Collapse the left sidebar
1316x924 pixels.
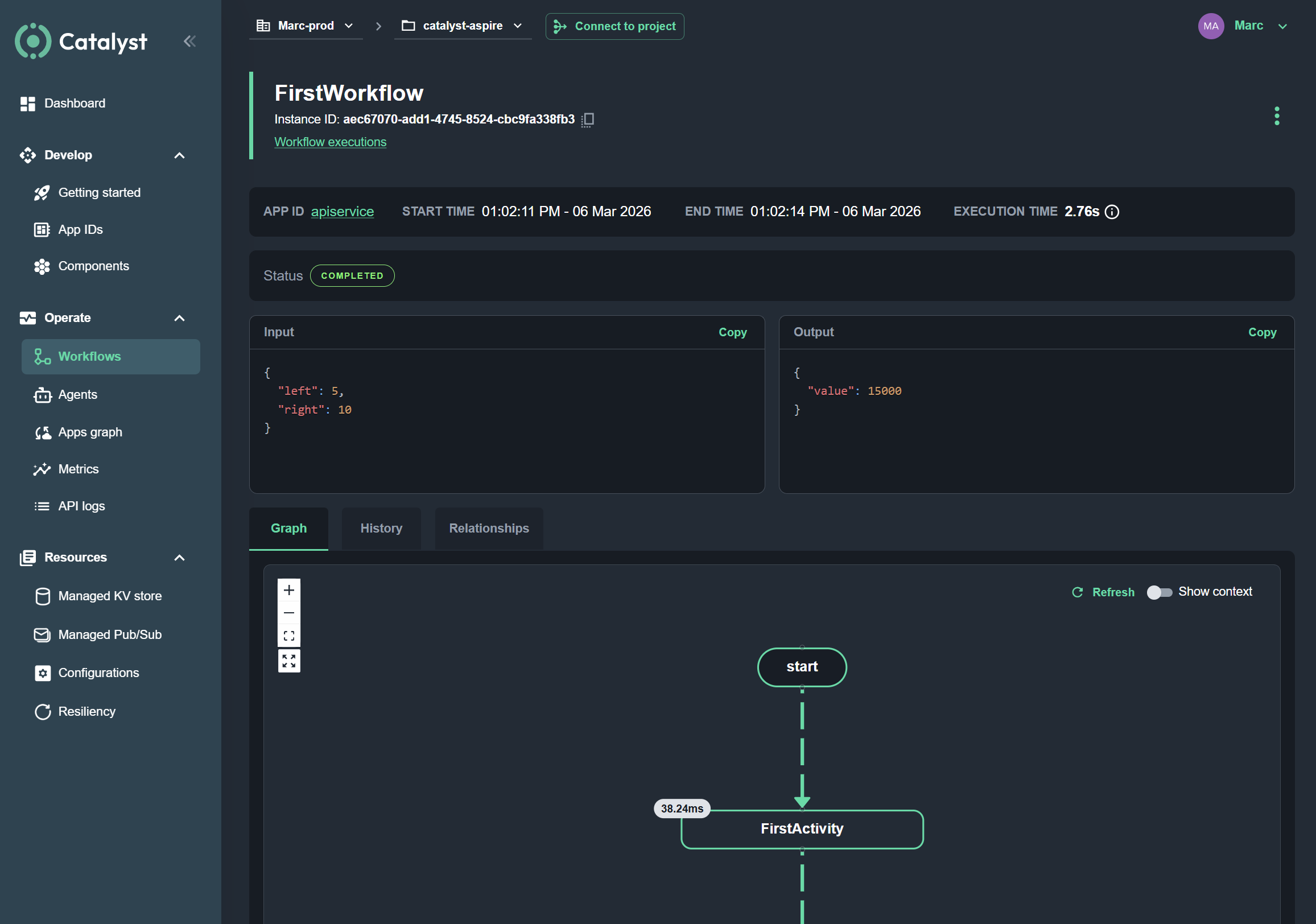tap(189, 41)
